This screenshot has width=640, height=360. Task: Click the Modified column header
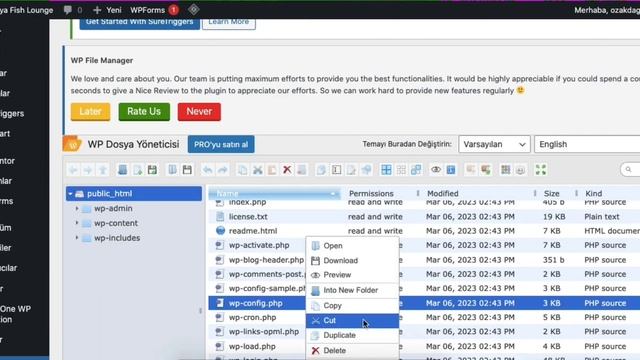pyautogui.click(x=443, y=194)
